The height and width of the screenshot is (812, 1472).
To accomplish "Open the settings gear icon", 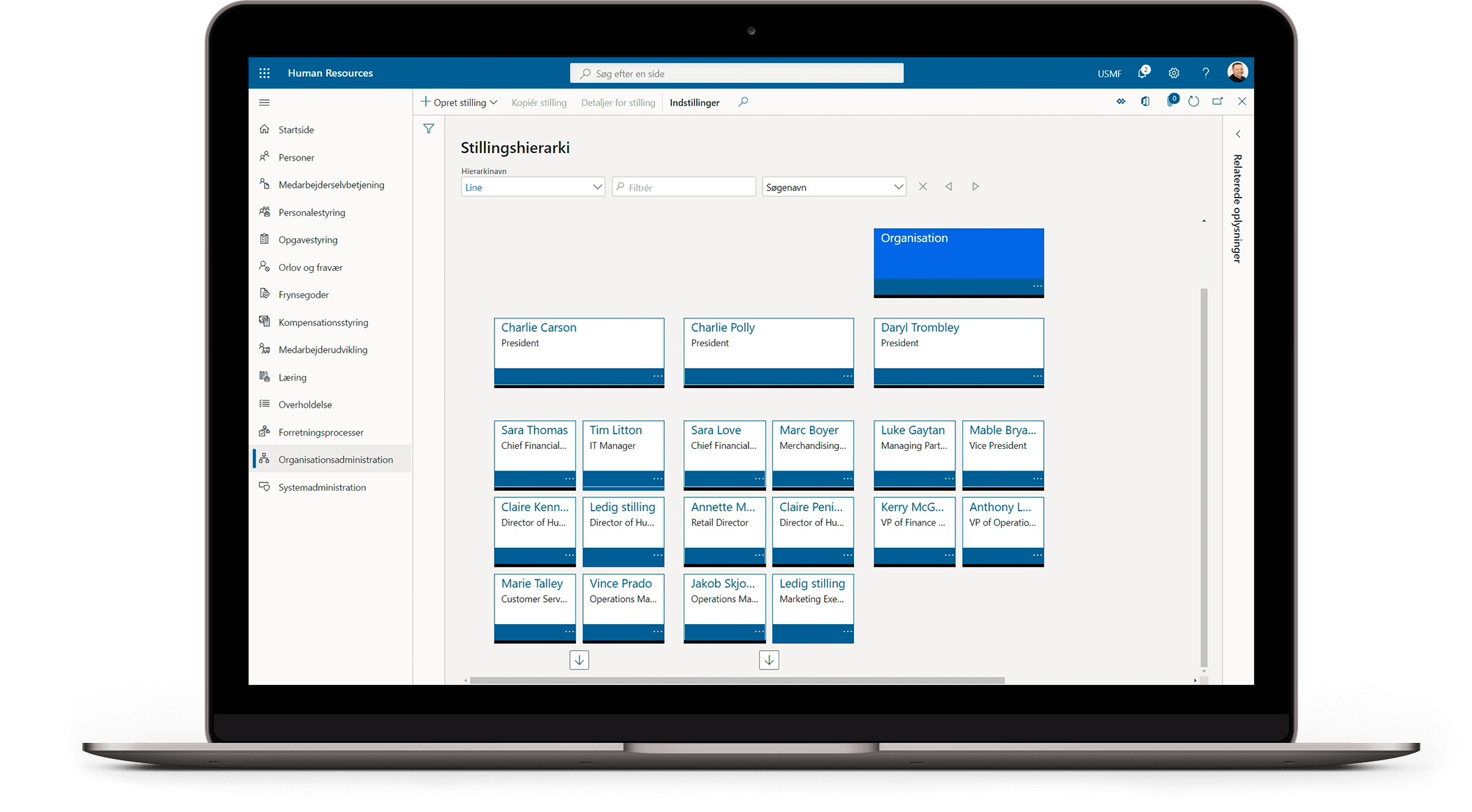I will point(1174,73).
